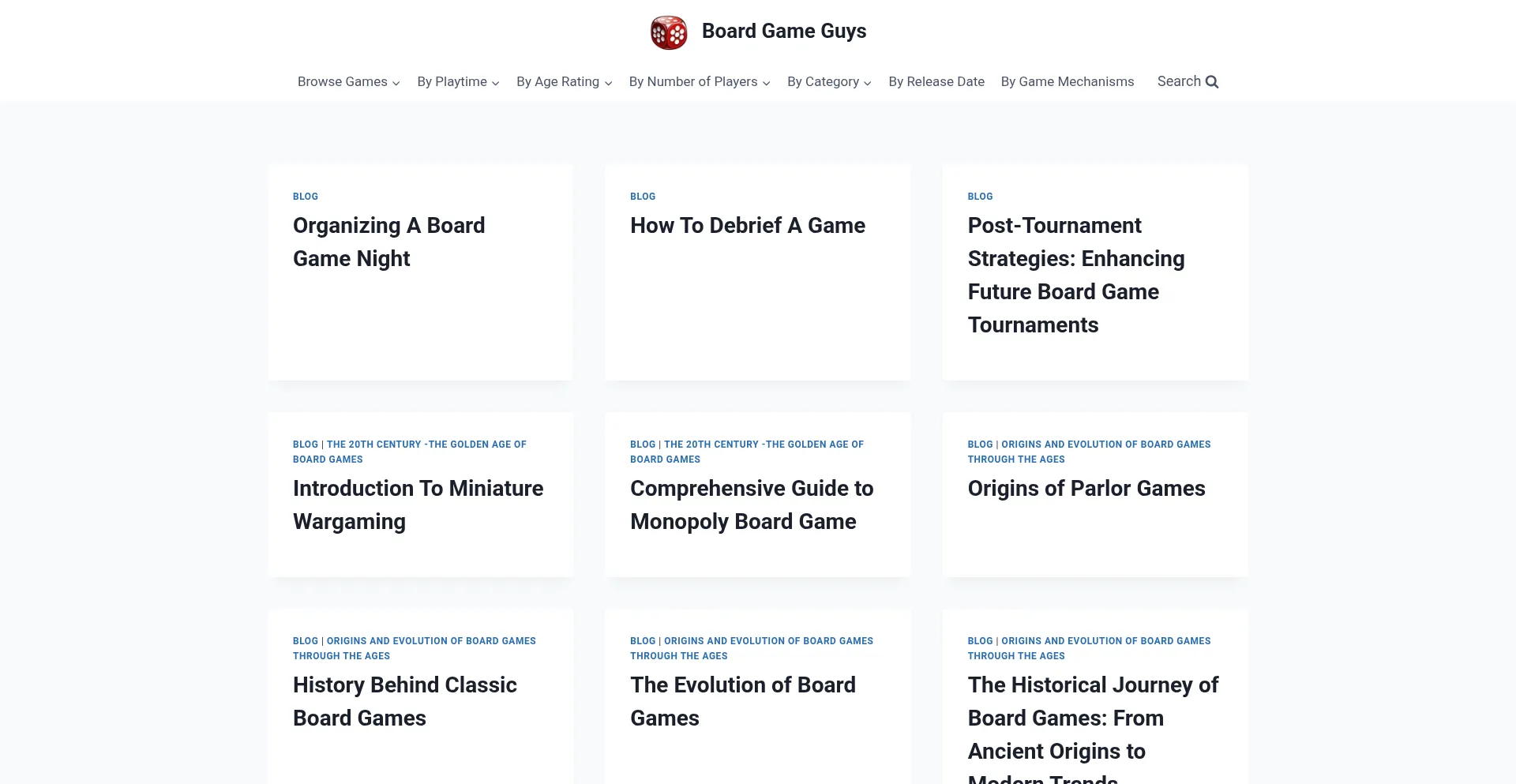The width and height of the screenshot is (1516, 784).
Task: Expand the By Category dropdown
Action: 829,82
